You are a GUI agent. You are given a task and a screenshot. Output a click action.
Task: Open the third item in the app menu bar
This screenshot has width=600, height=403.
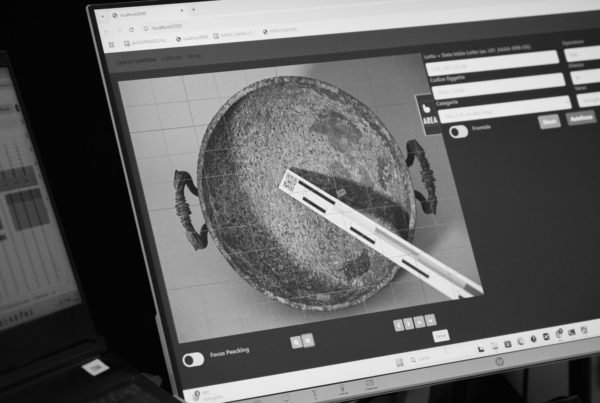194,56
